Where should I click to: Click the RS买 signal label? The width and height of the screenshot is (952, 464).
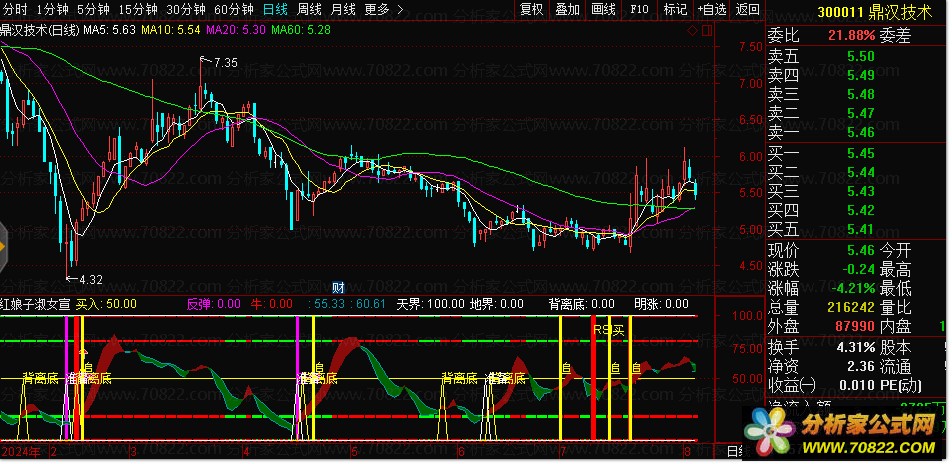608,330
